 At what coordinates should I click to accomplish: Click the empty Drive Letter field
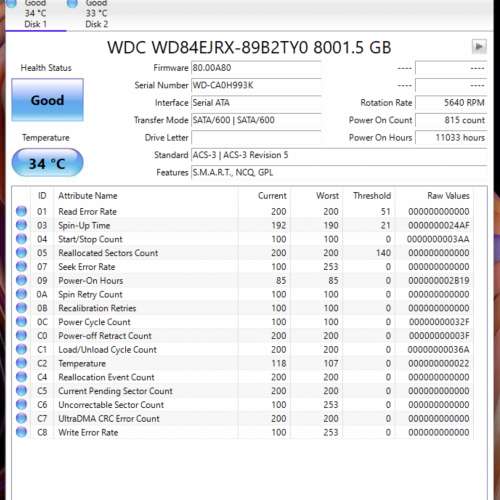point(256,137)
